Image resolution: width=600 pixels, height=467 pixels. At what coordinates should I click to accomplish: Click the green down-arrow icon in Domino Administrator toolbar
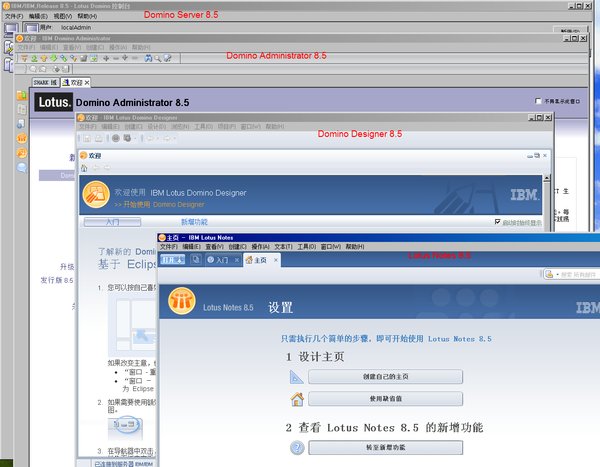pyautogui.click(x=54, y=58)
